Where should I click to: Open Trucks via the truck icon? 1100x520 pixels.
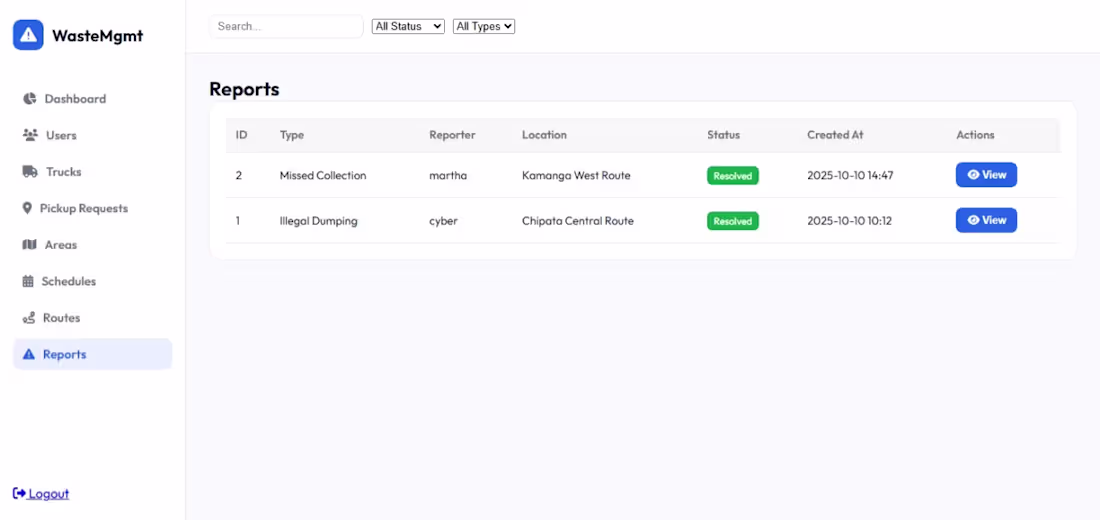[x=30, y=171]
